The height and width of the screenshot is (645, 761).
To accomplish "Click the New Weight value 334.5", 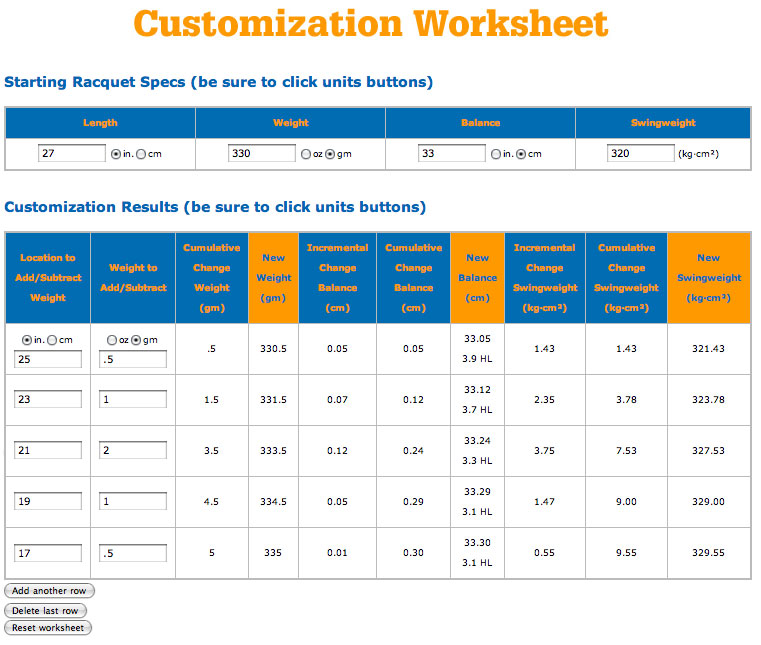I will coord(273,501).
